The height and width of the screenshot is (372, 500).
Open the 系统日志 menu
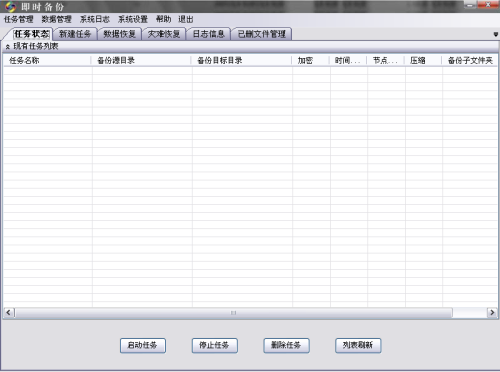pos(95,19)
